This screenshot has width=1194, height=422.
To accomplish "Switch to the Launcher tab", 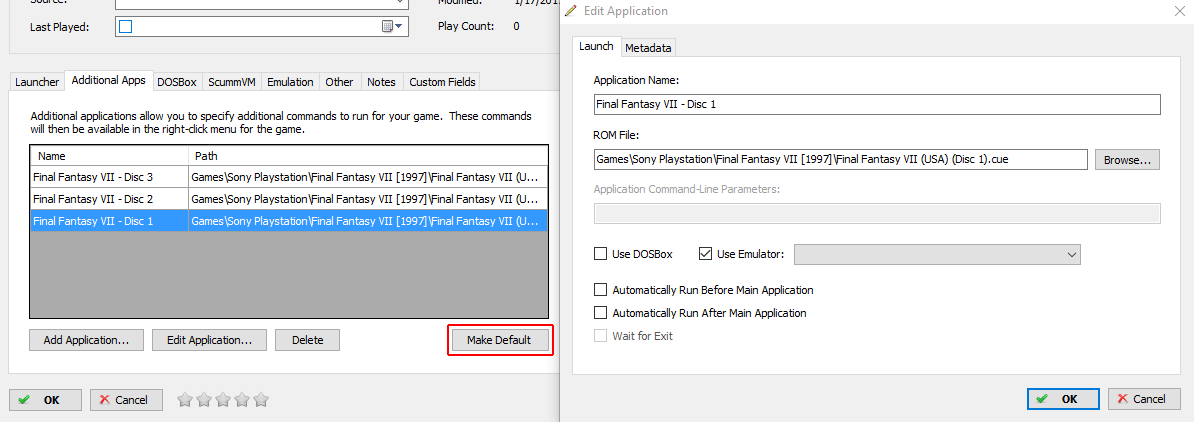I will (x=37, y=82).
